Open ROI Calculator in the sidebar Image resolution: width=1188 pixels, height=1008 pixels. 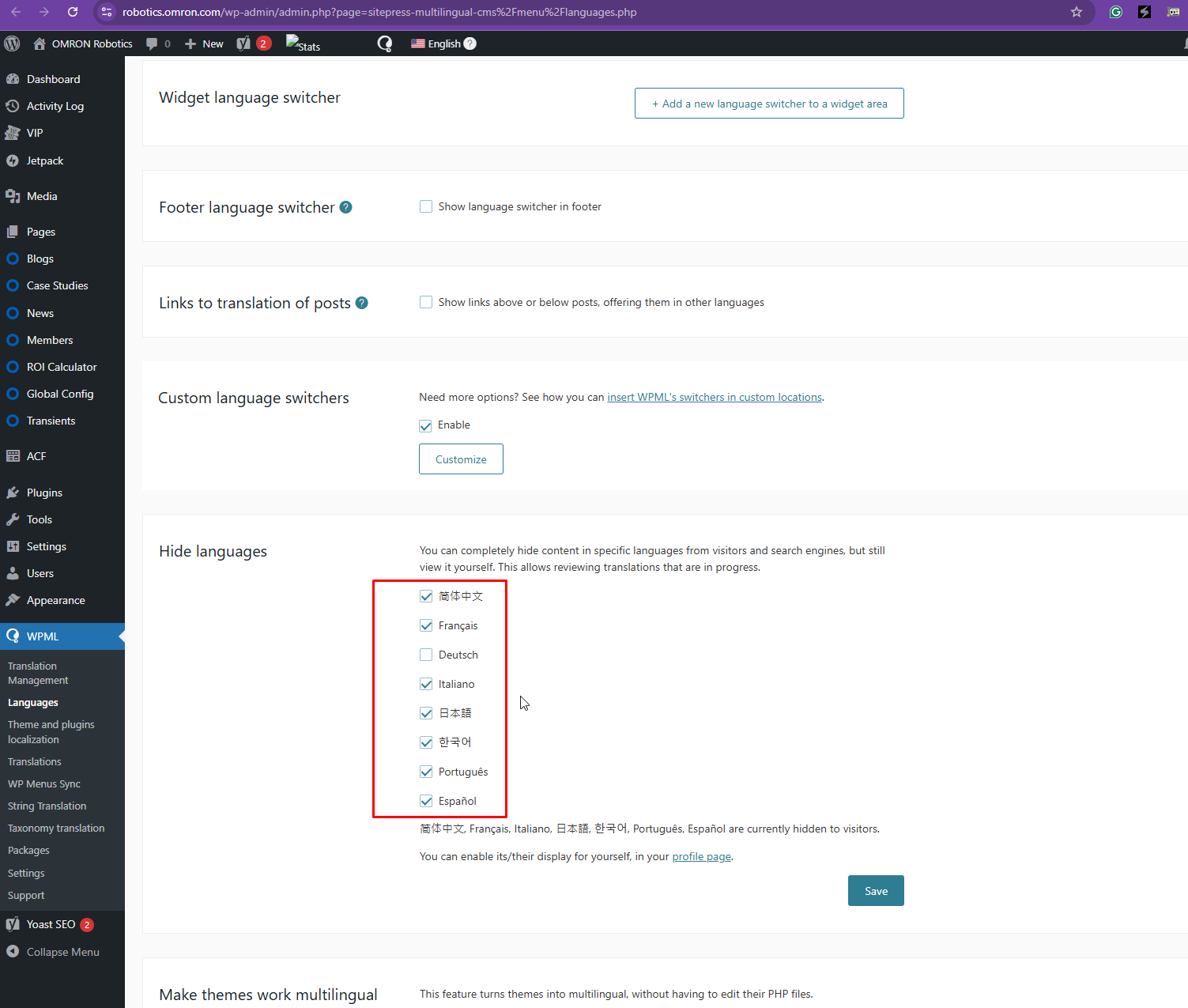[x=62, y=367]
